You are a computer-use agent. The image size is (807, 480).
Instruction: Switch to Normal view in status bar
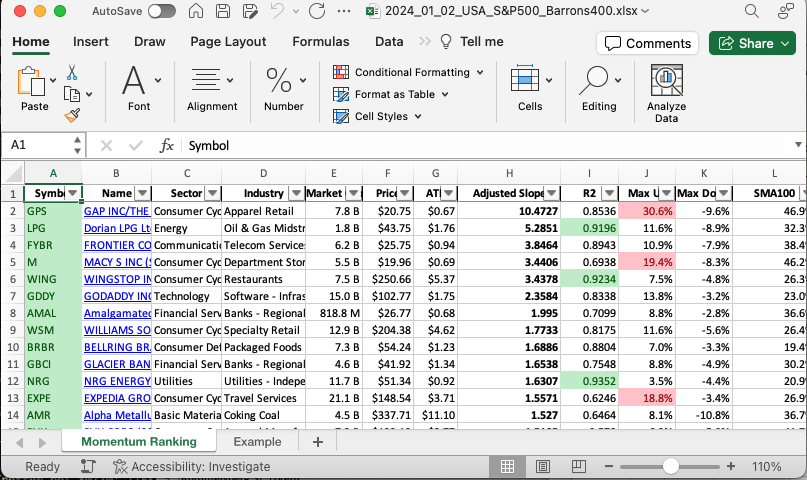click(x=507, y=466)
